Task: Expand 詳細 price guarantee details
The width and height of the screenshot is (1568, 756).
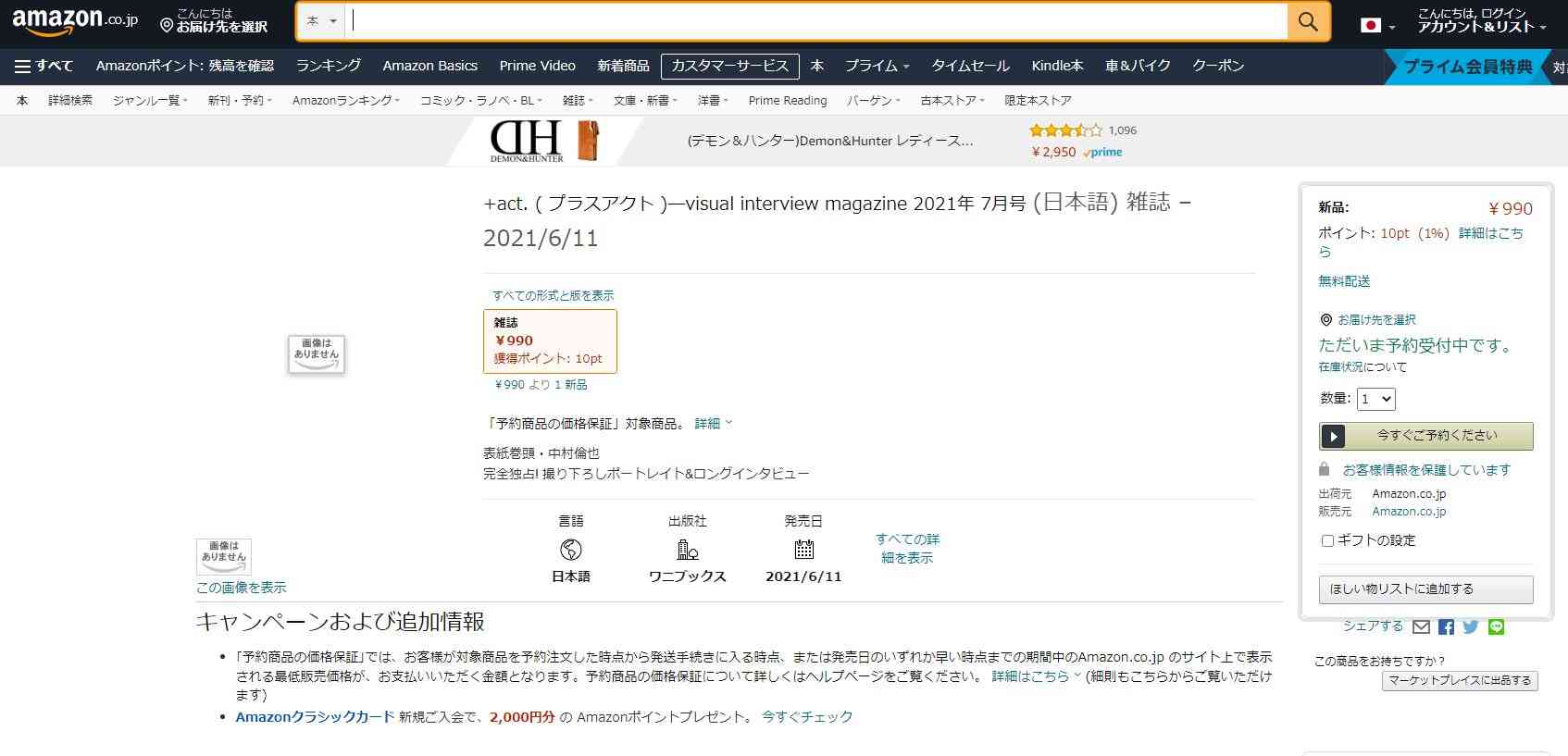Action: tap(713, 423)
